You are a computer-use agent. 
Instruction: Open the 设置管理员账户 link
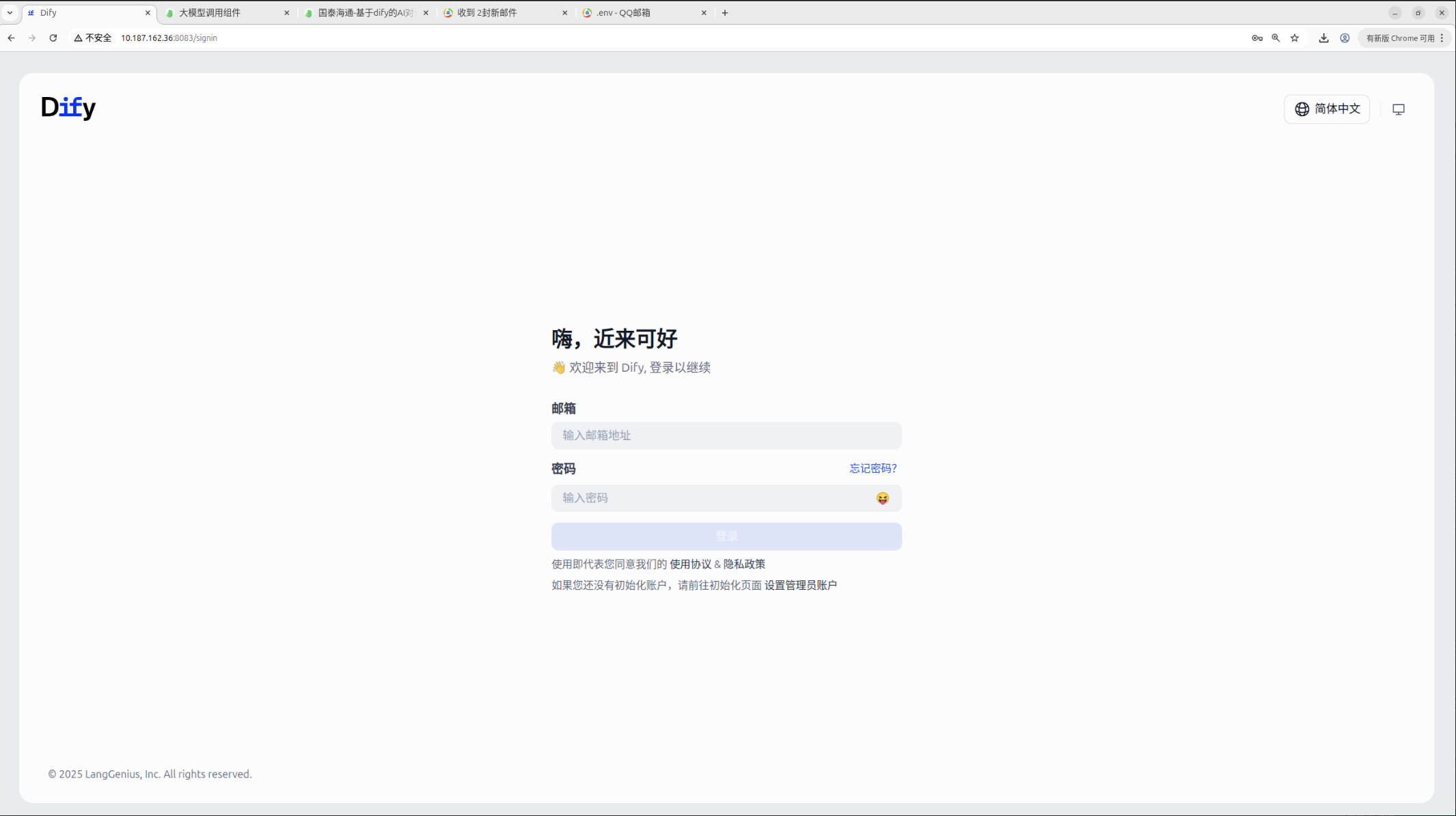pyautogui.click(x=800, y=585)
